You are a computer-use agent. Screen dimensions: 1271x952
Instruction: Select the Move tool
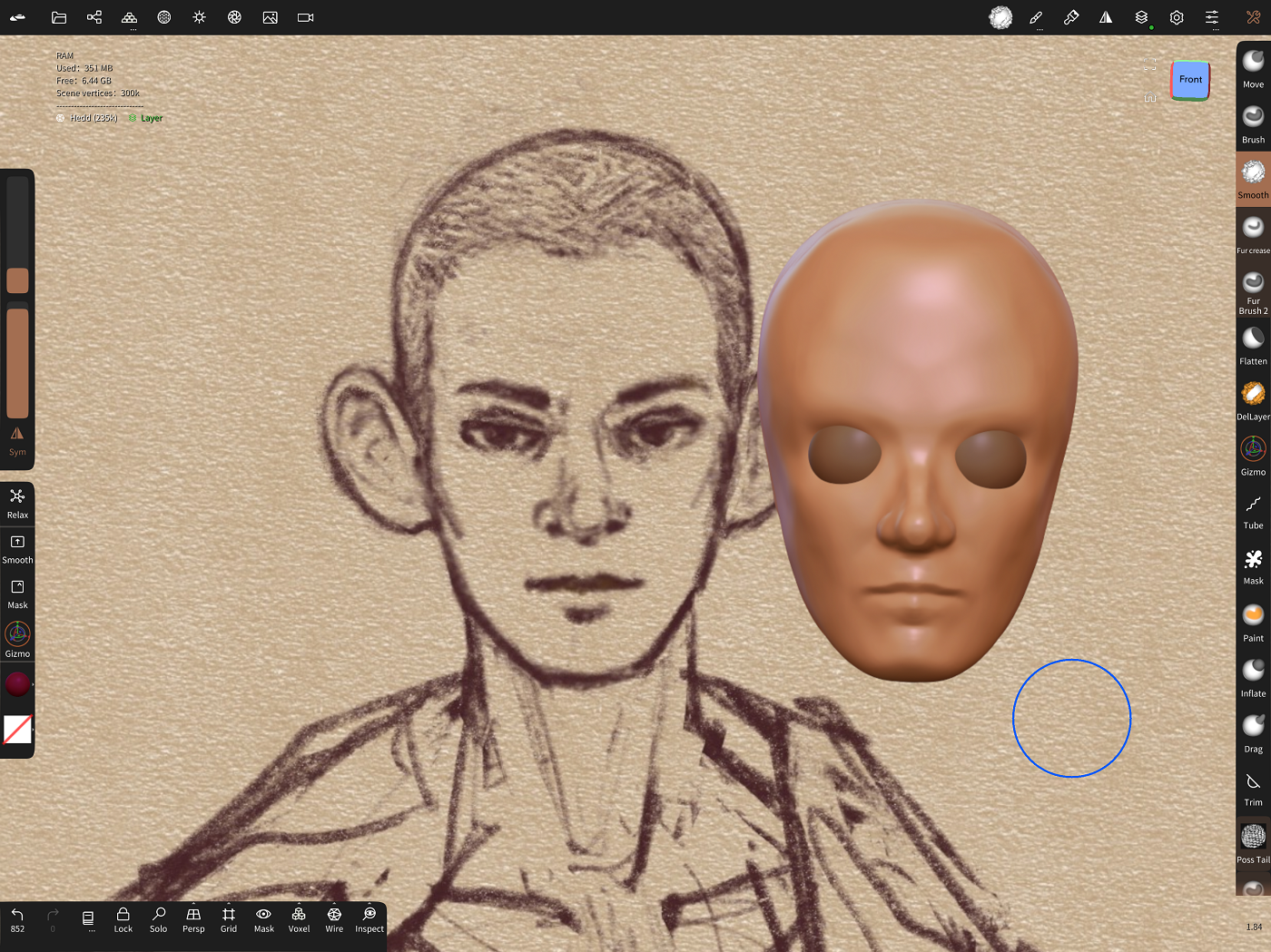(x=1253, y=69)
